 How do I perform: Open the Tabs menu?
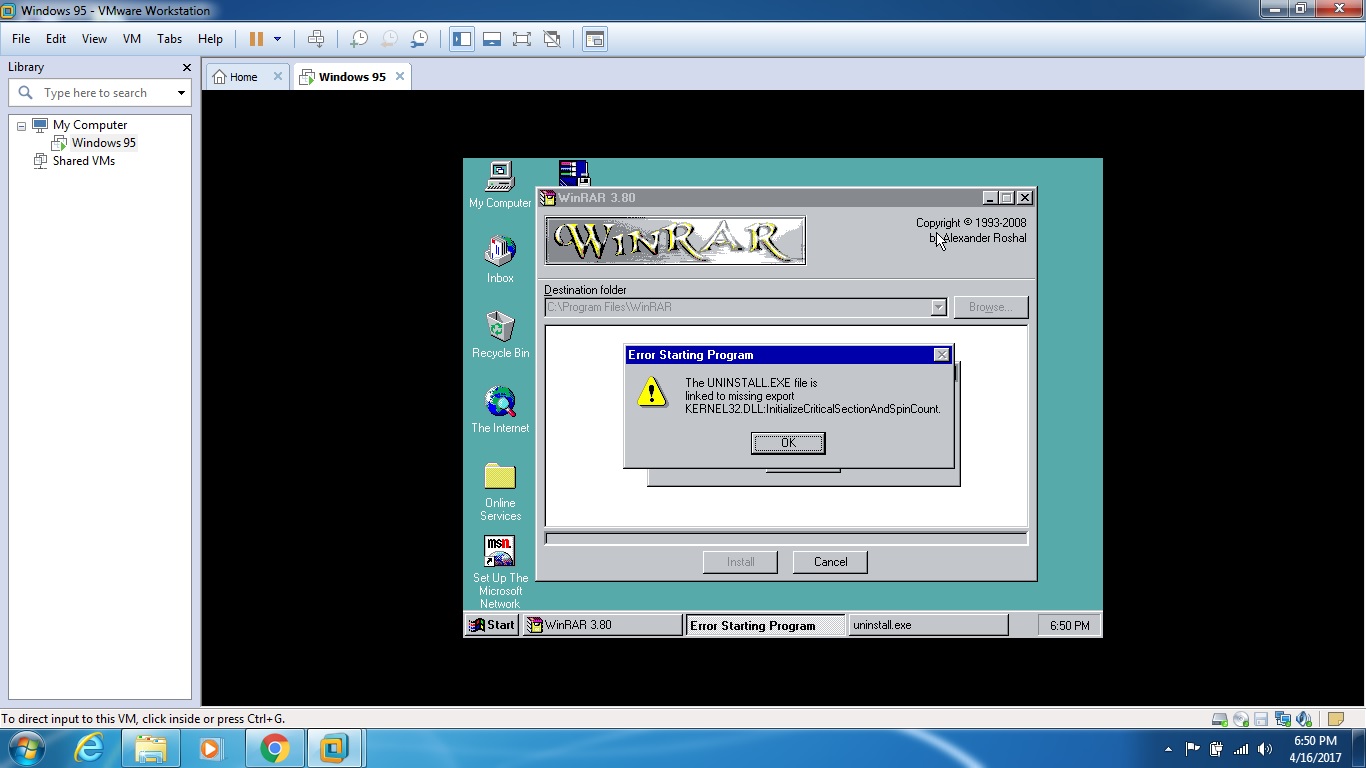pos(170,39)
